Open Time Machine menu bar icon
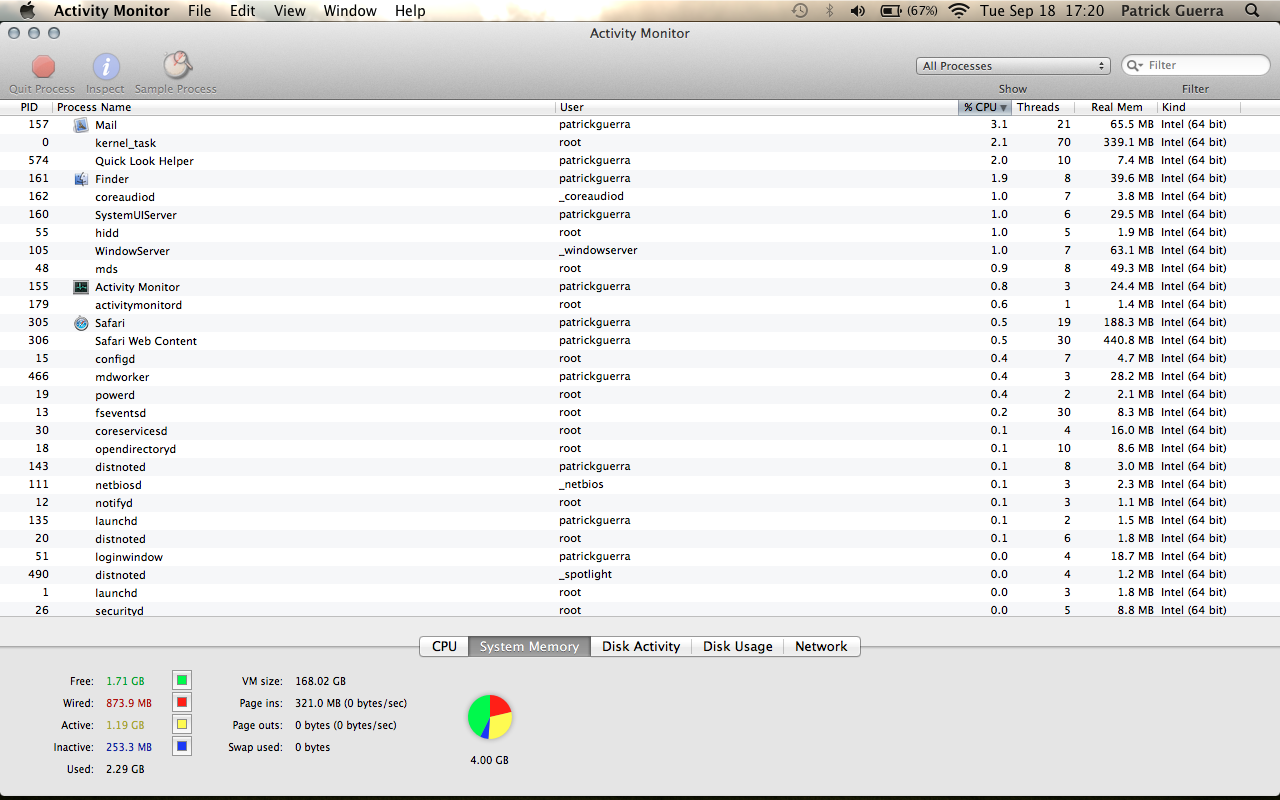 click(800, 11)
